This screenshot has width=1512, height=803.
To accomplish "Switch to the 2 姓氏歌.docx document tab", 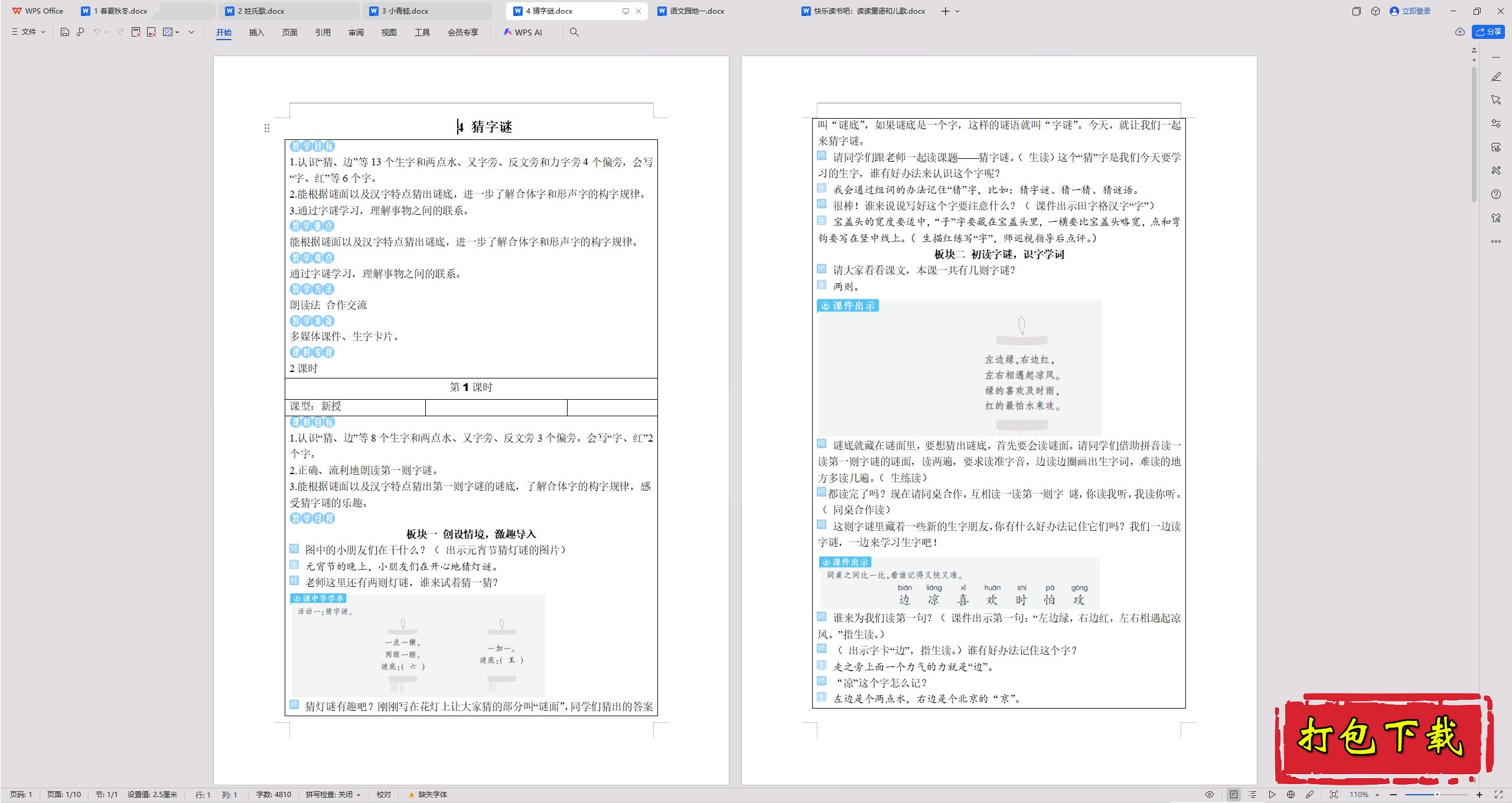I will pyautogui.click(x=289, y=11).
